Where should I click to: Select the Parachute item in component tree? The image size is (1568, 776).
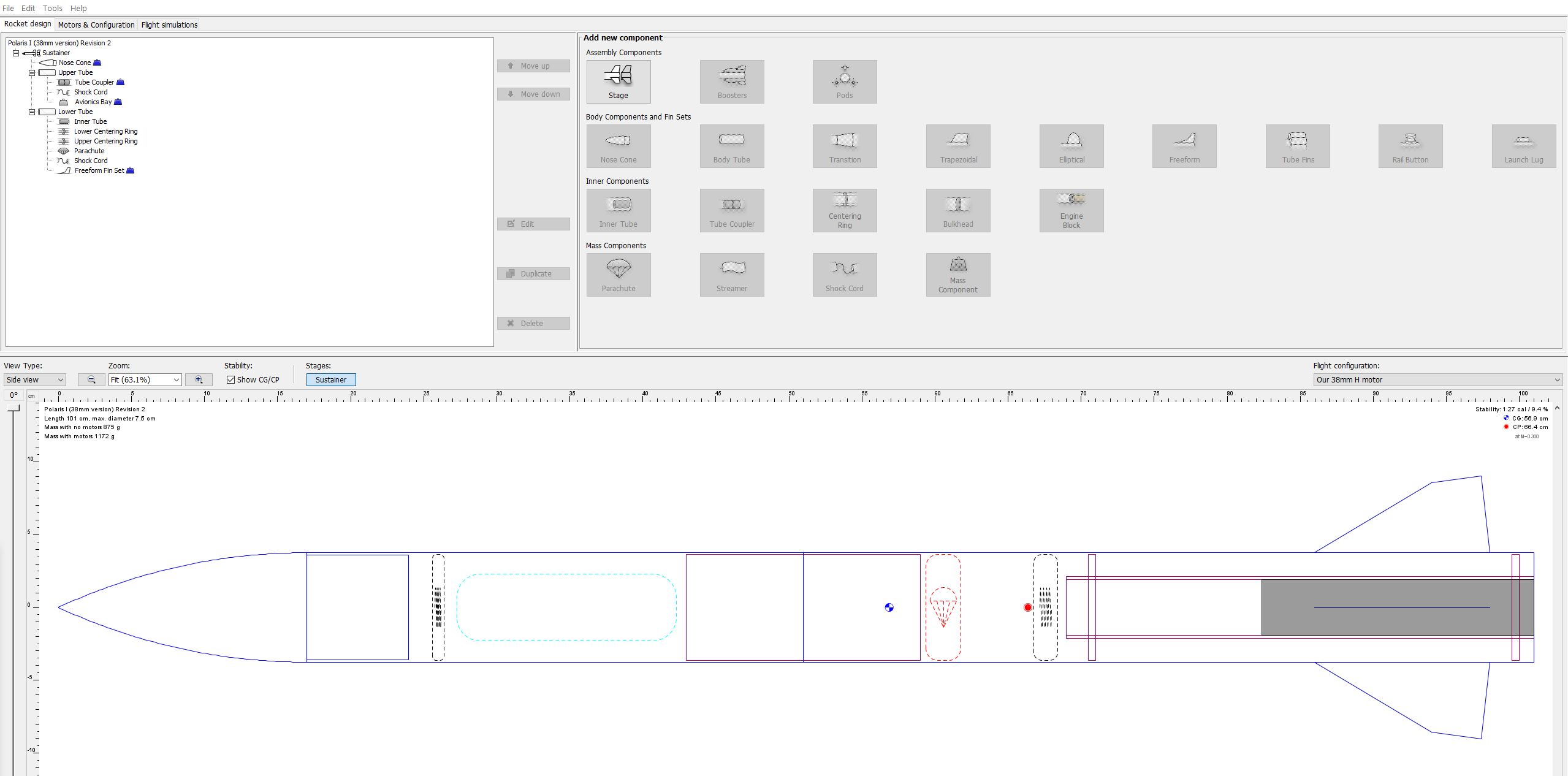(89, 151)
